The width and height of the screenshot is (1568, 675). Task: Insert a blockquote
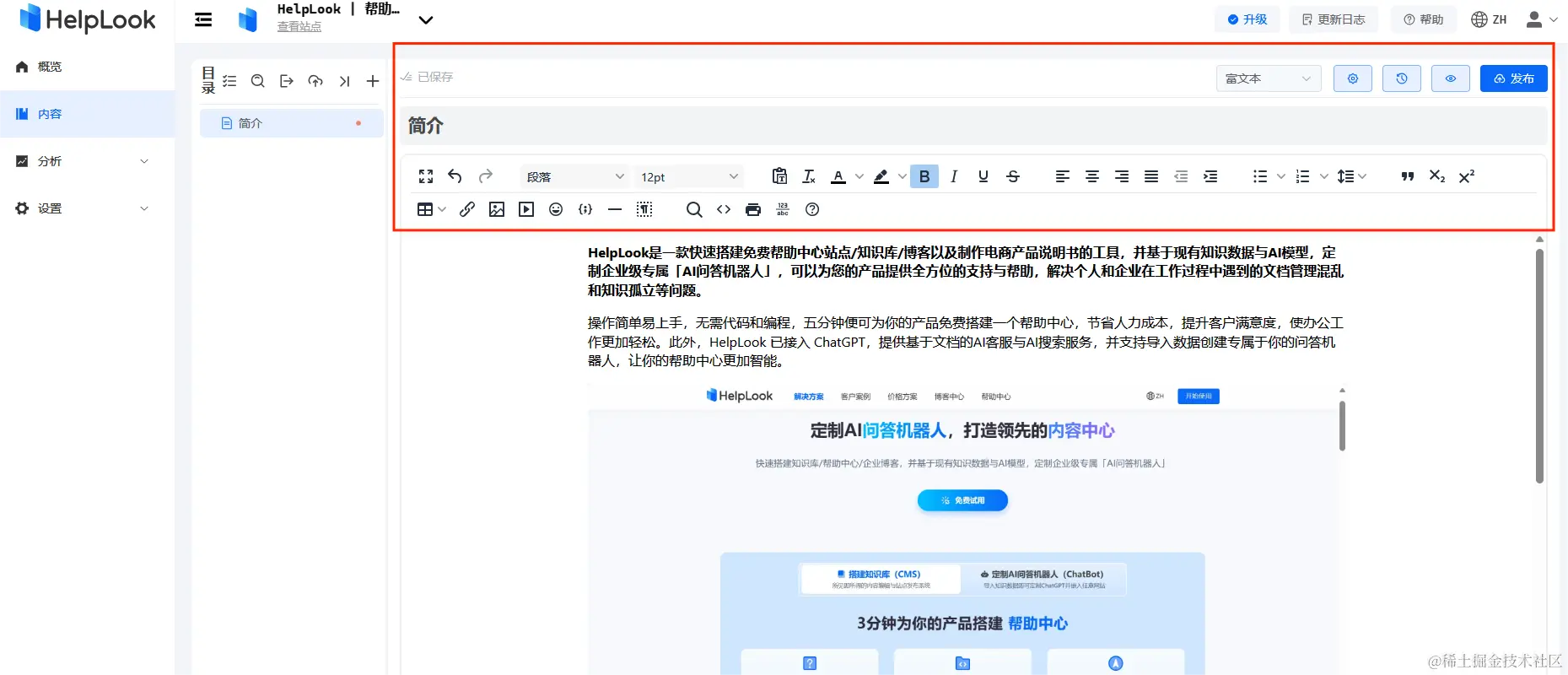pos(1407,176)
